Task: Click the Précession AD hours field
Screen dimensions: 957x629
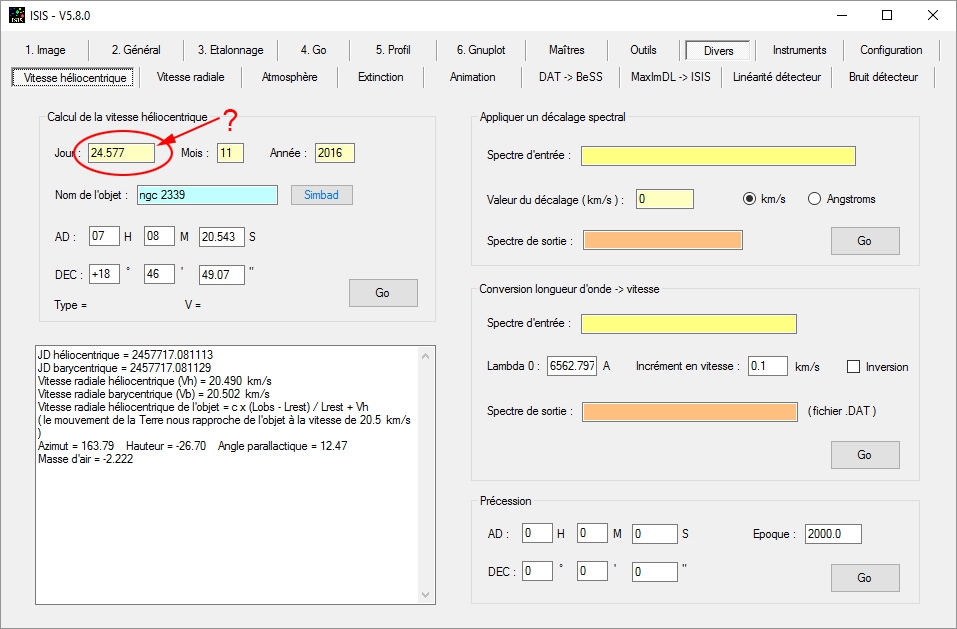Action: click(537, 533)
